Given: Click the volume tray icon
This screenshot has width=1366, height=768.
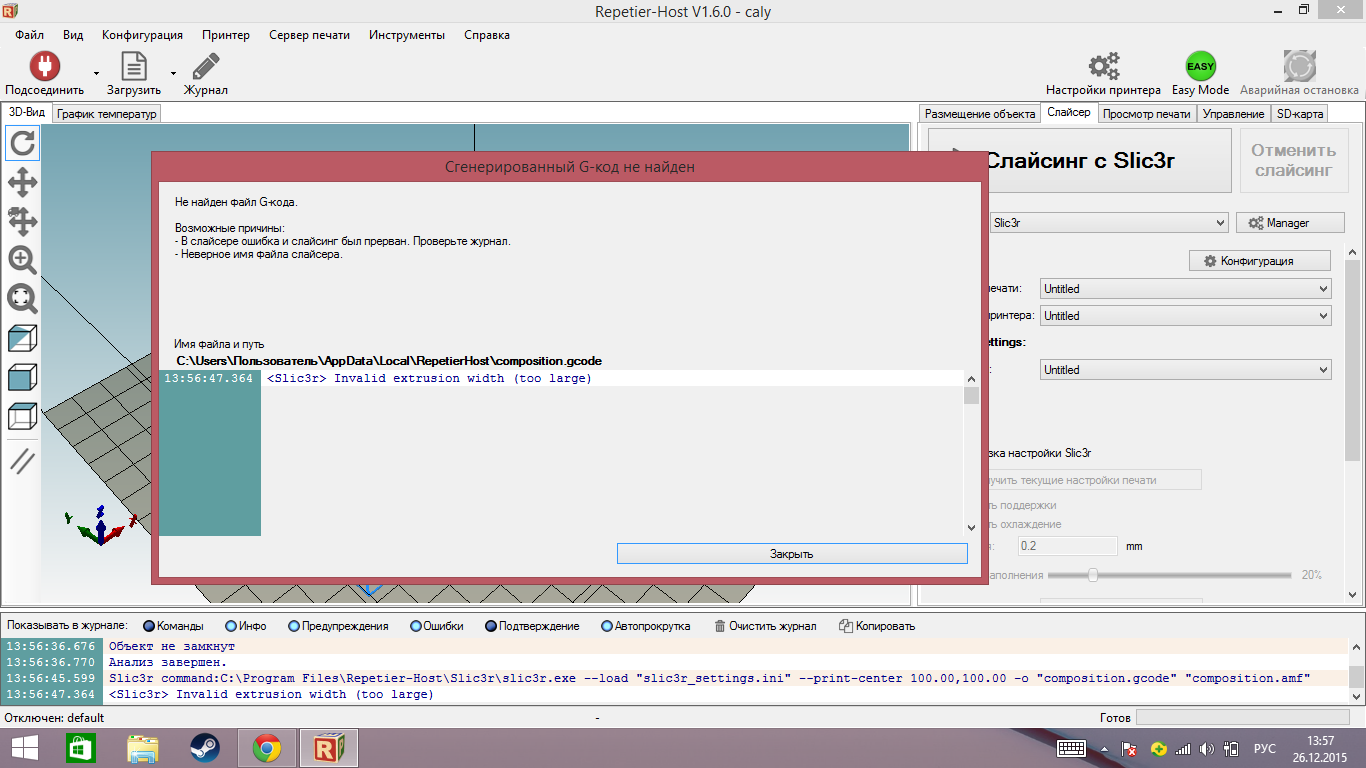Looking at the screenshot, I should [1207, 748].
